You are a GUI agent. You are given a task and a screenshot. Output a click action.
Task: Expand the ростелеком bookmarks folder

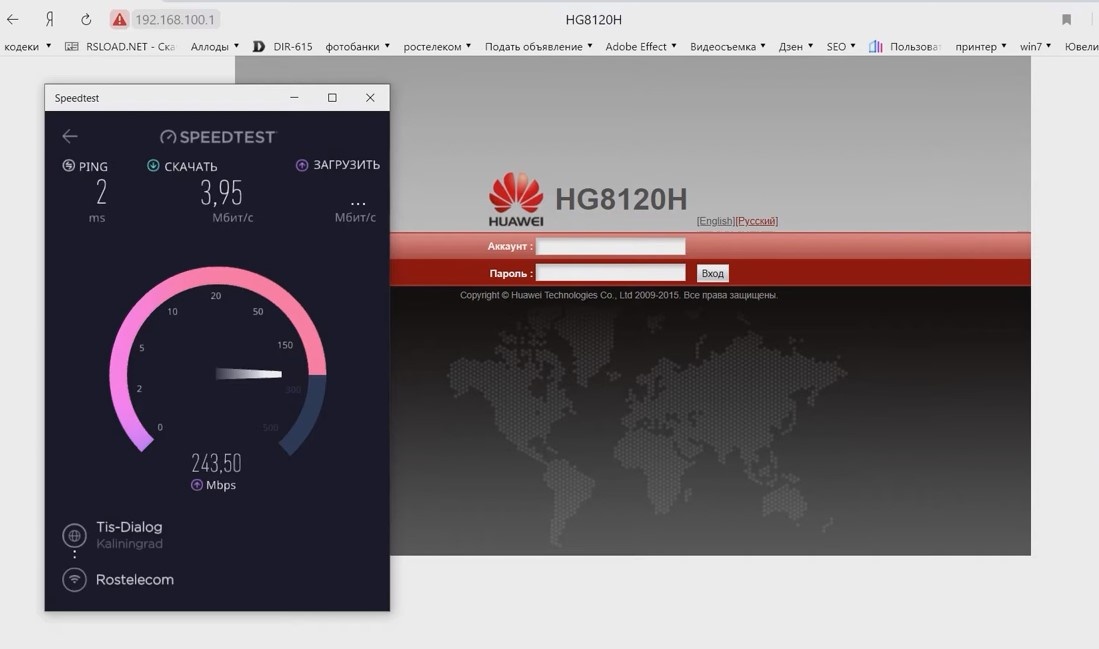pos(437,46)
